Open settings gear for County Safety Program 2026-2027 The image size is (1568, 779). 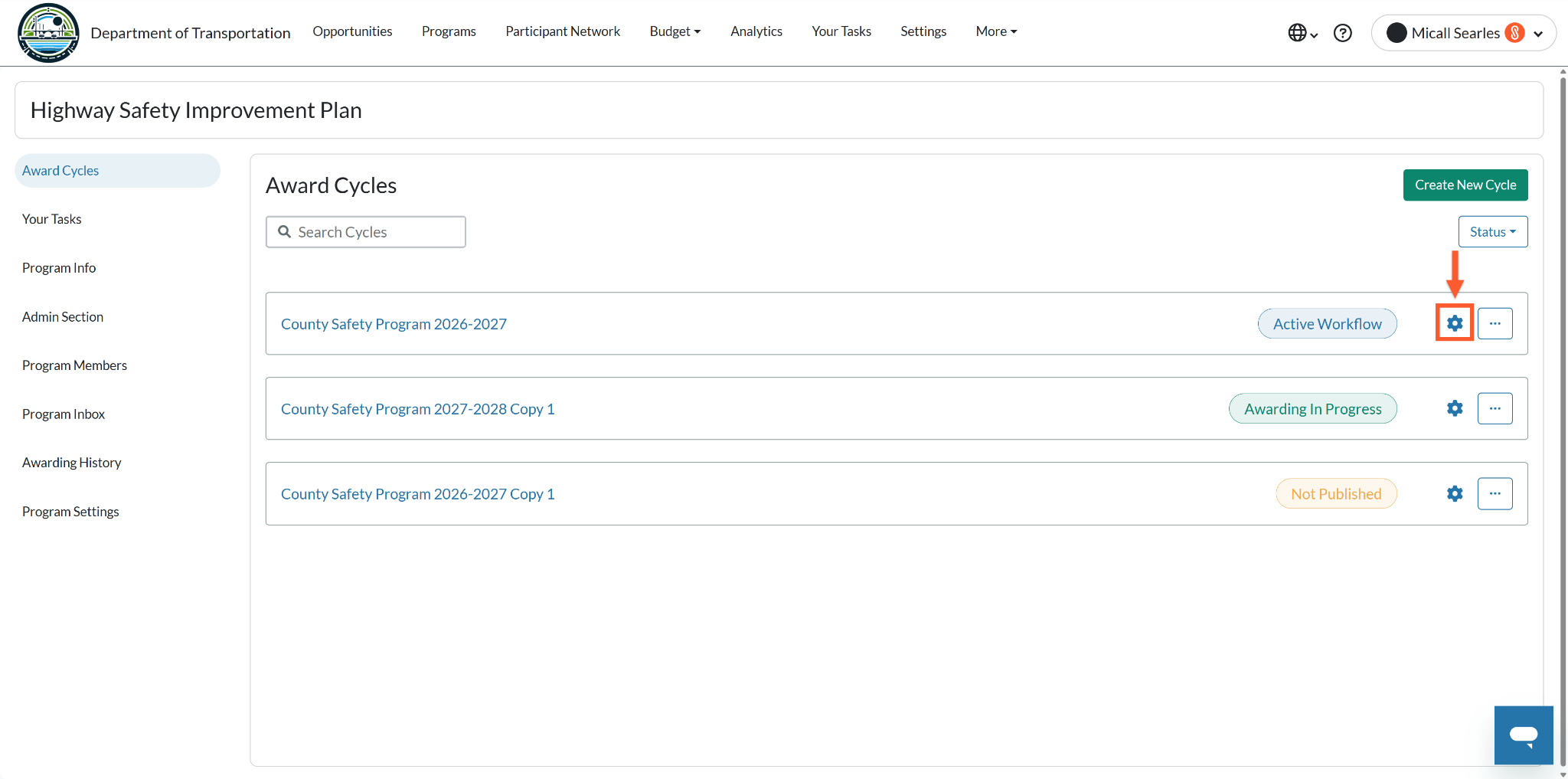[1455, 323]
